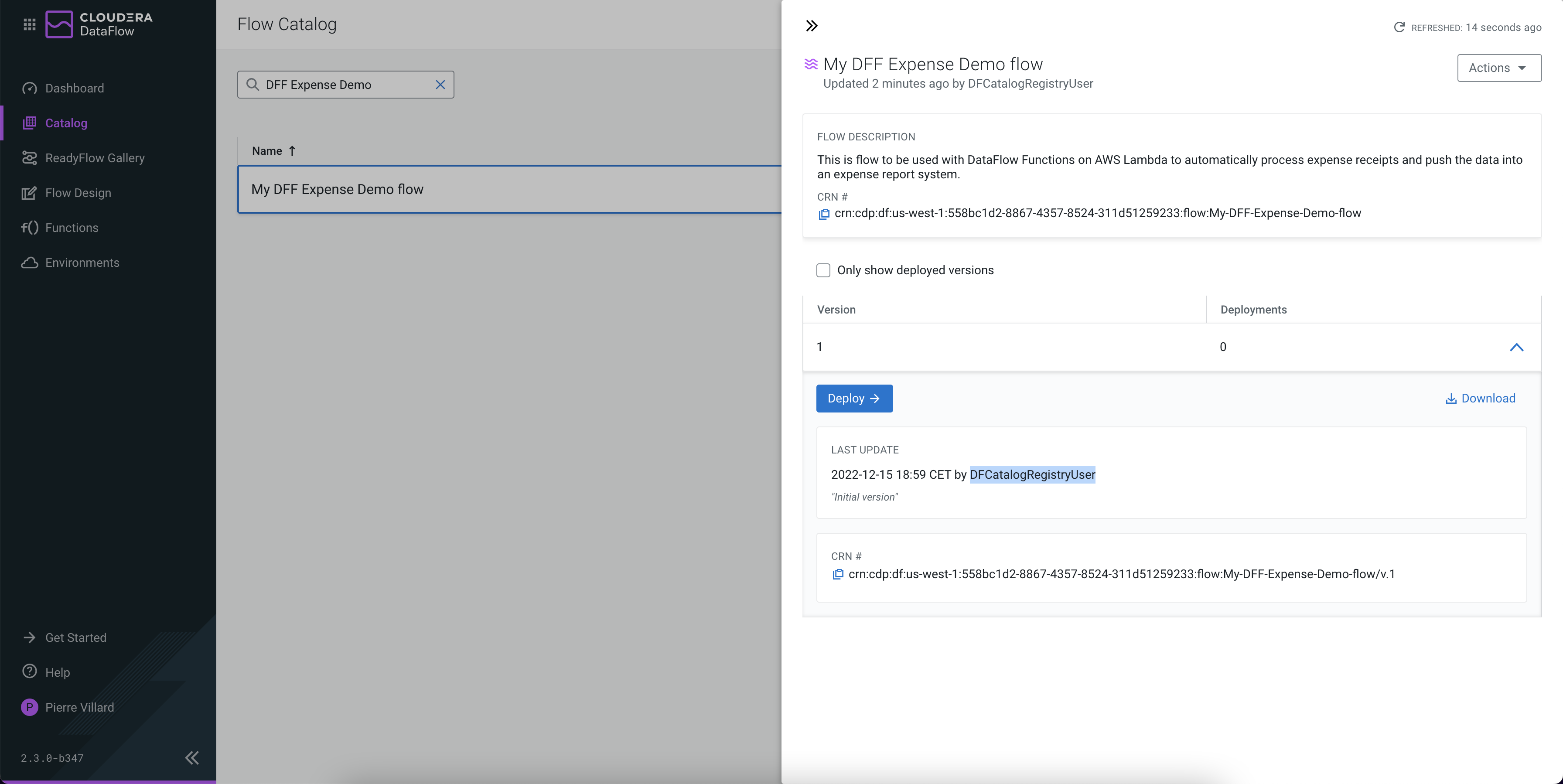Click the app grid launcher icon
Viewport: 1563px width, 784px height.
(x=29, y=24)
